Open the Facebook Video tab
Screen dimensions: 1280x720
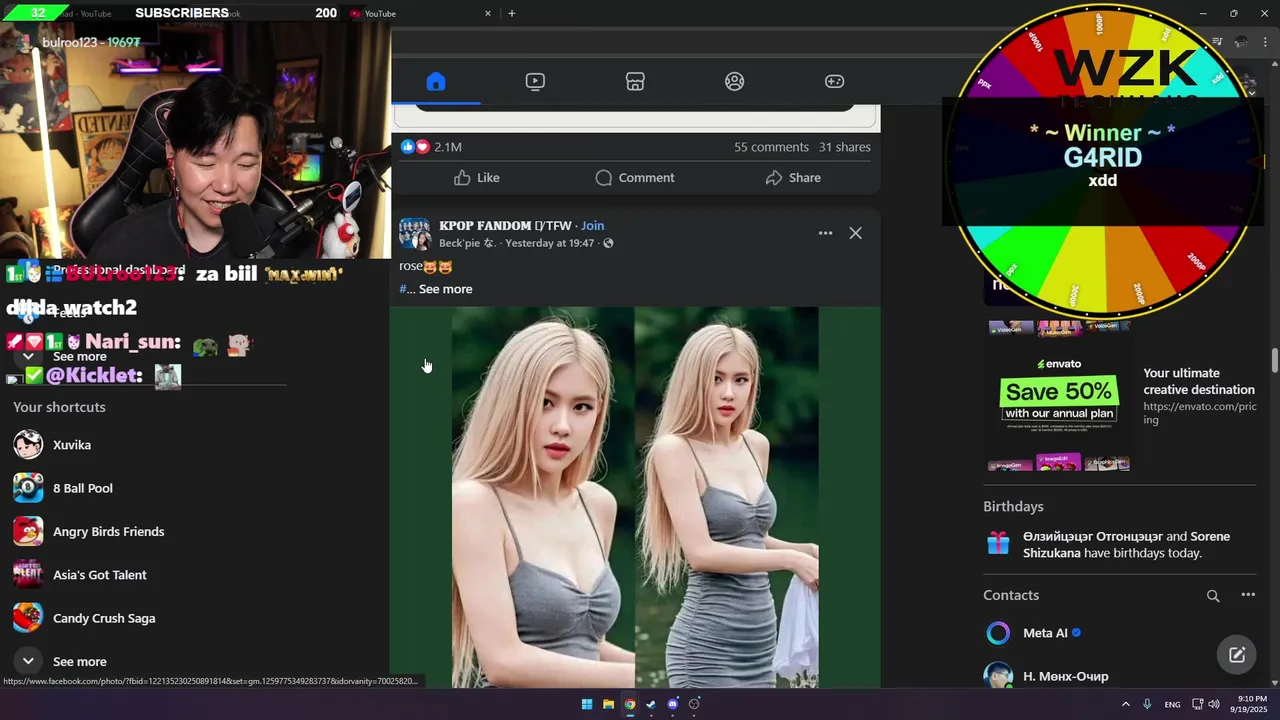click(x=535, y=81)
